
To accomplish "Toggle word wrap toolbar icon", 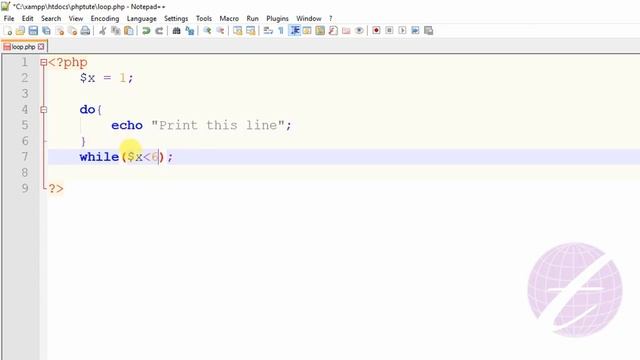I will [268, 31].
